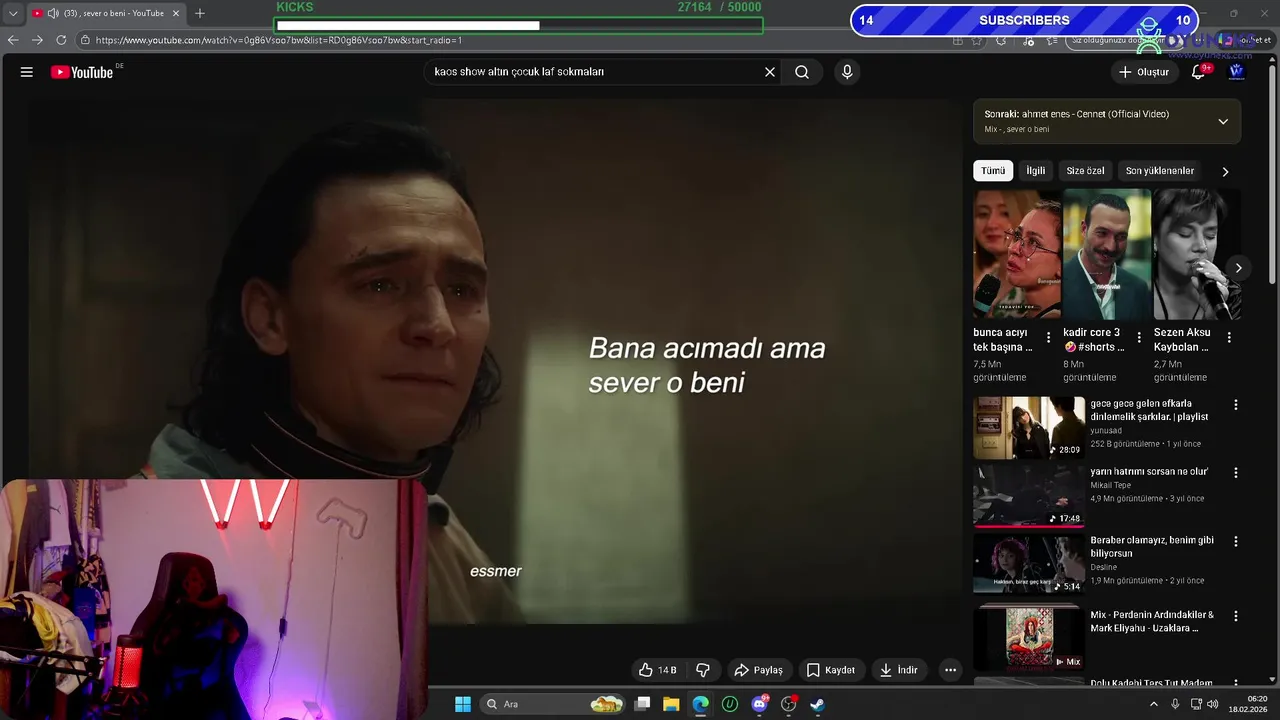The image size is (1280, 720).
Task: Open 'gece gece gelen efkarla' thumbnail
Action: tap(1029, 427)
